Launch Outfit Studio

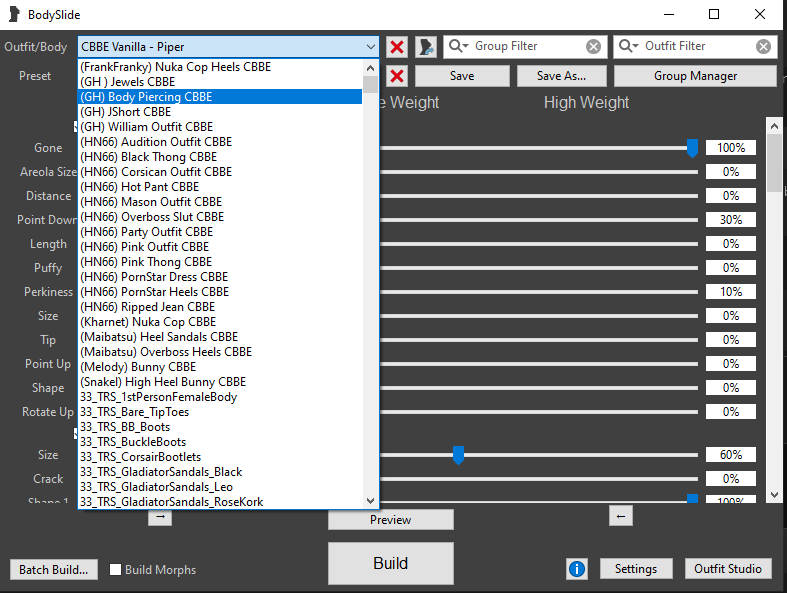(x=728, y=569)
